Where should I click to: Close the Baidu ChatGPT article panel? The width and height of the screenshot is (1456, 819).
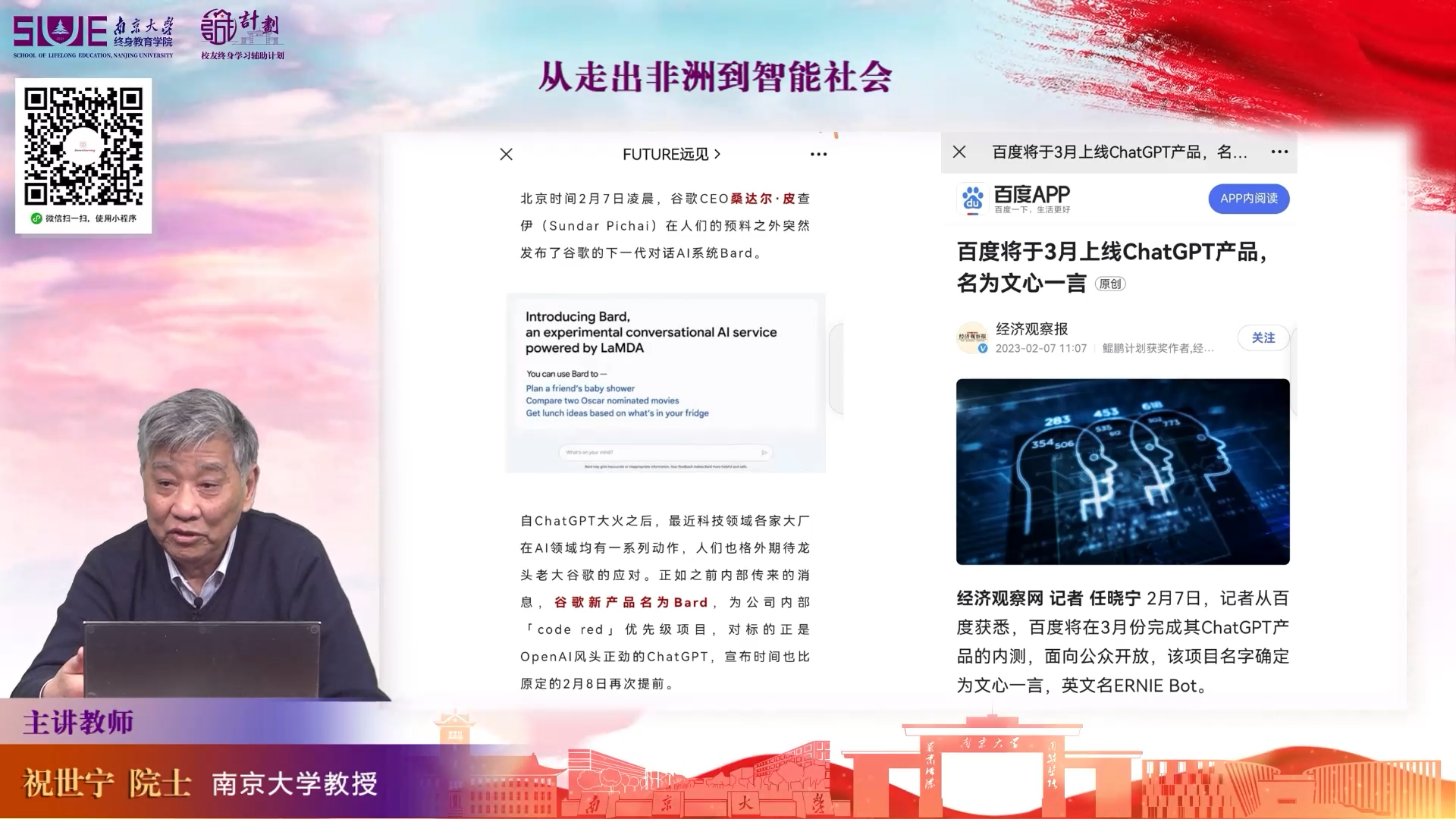(959, 152)
